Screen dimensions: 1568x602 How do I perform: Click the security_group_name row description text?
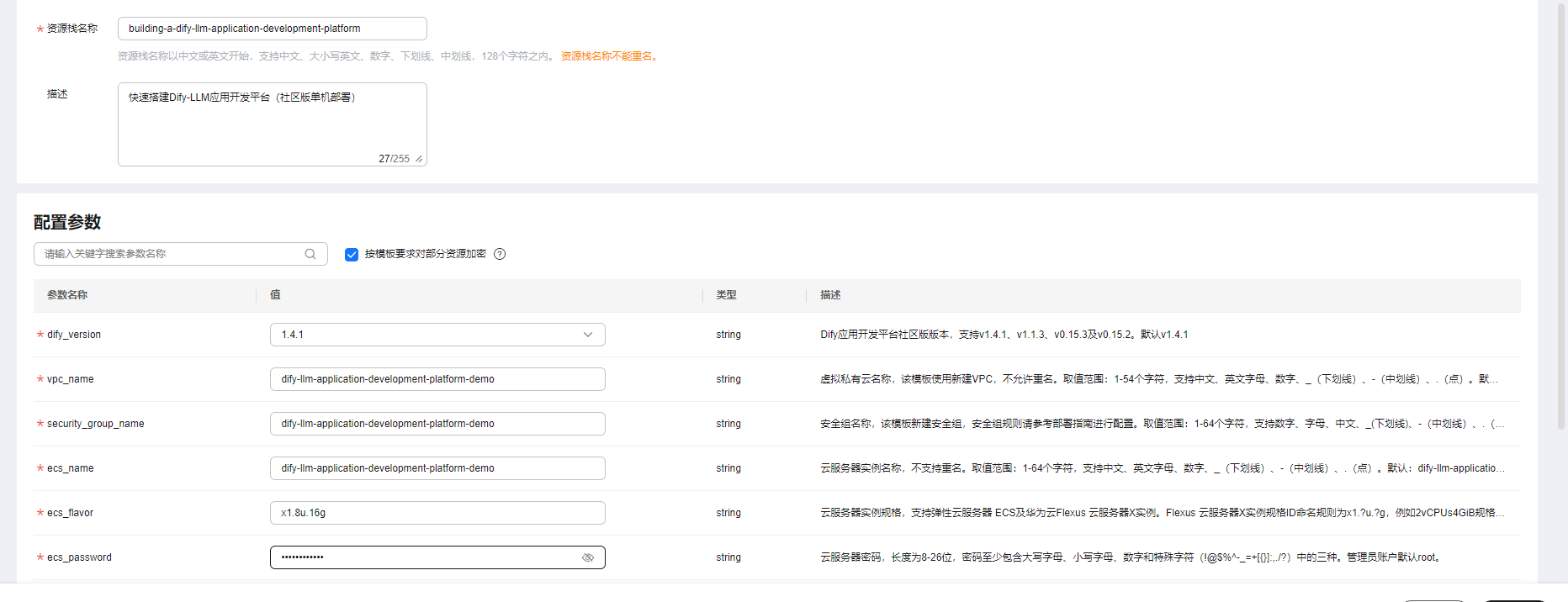pyautogui.click(x=1163, y=424)
